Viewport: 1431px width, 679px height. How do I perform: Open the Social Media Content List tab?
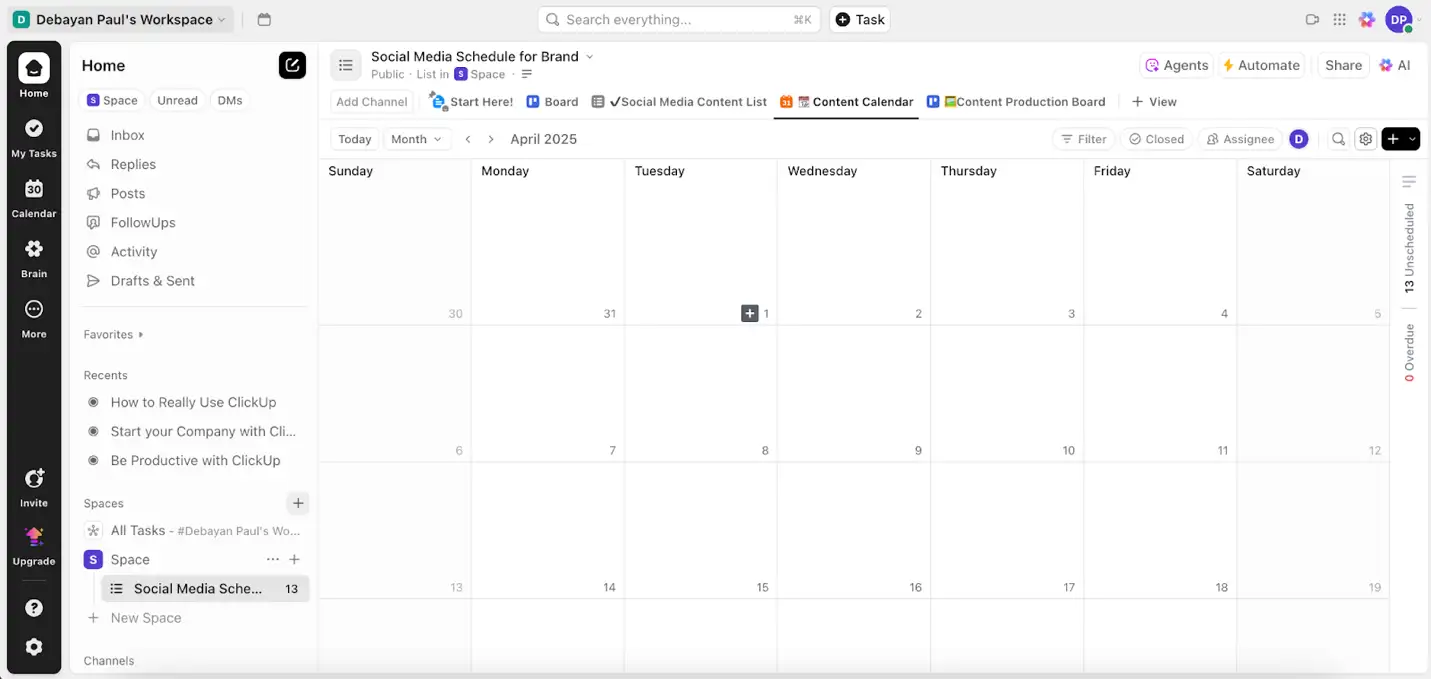coord(679,101)
